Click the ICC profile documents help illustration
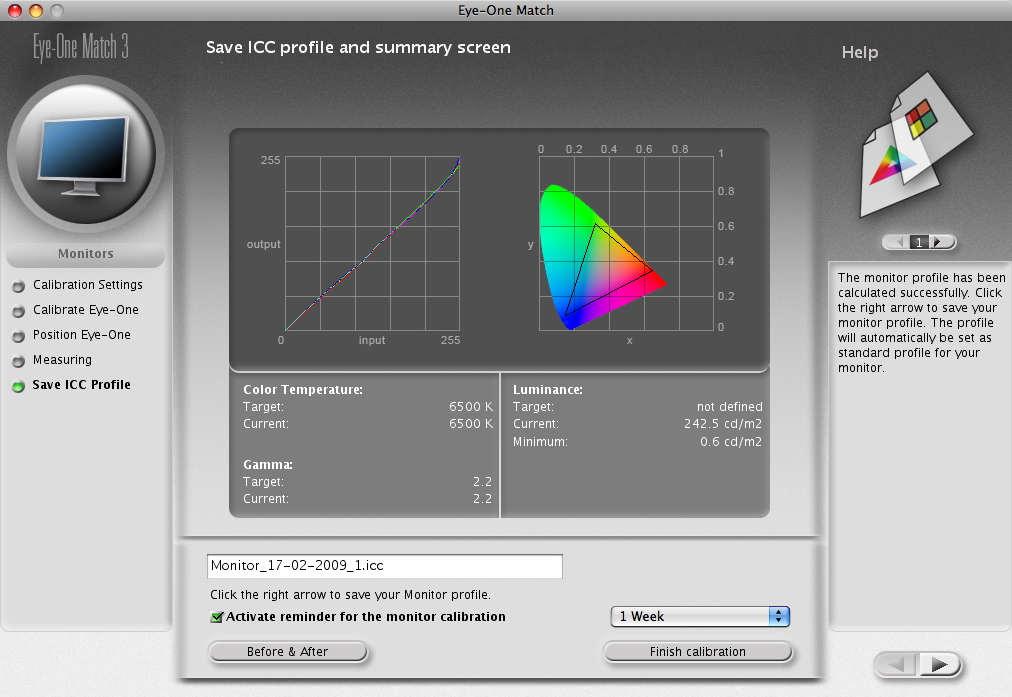The width and height of the screenshot is (1012, 697). (x=917, y=145)
